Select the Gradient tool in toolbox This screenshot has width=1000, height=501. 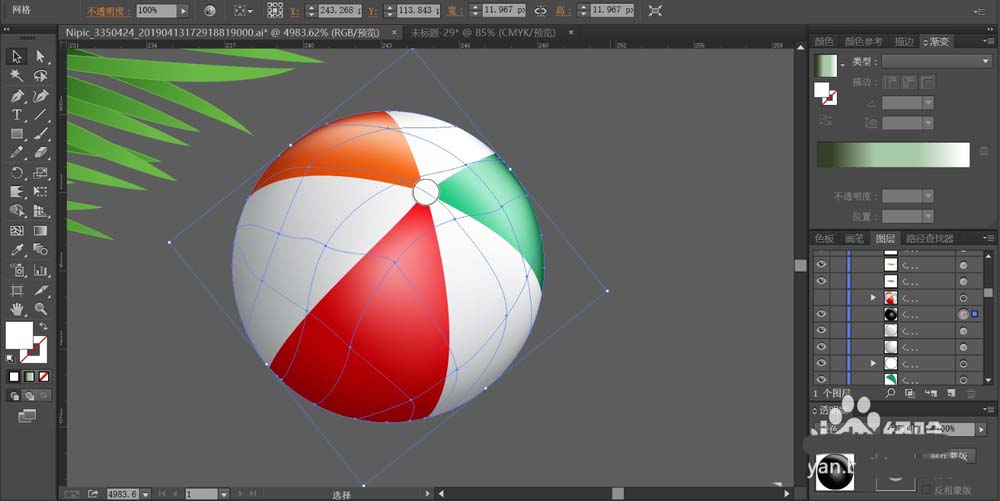click(40, 231)
